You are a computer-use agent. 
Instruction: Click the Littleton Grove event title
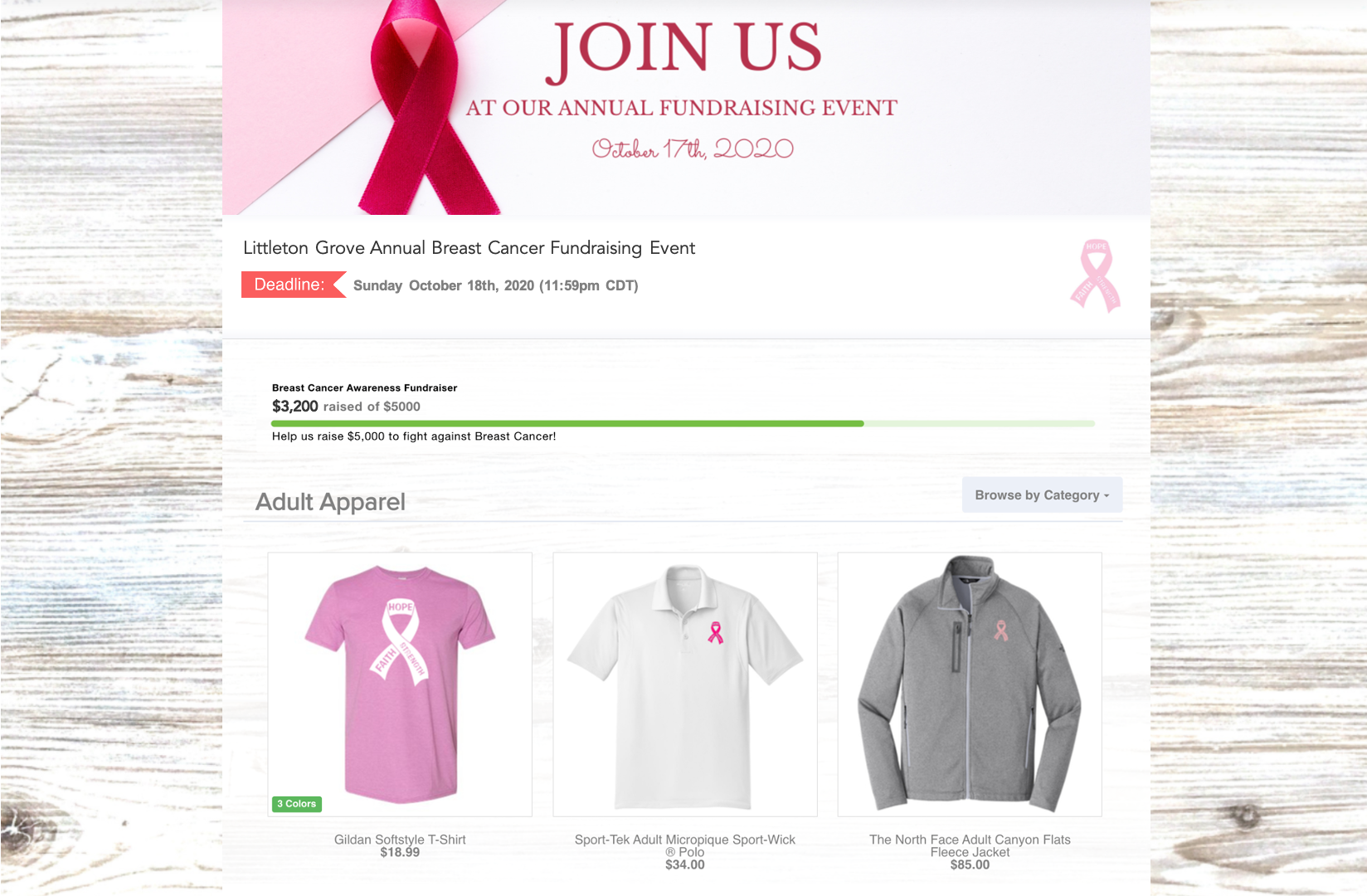pos(469,248)
